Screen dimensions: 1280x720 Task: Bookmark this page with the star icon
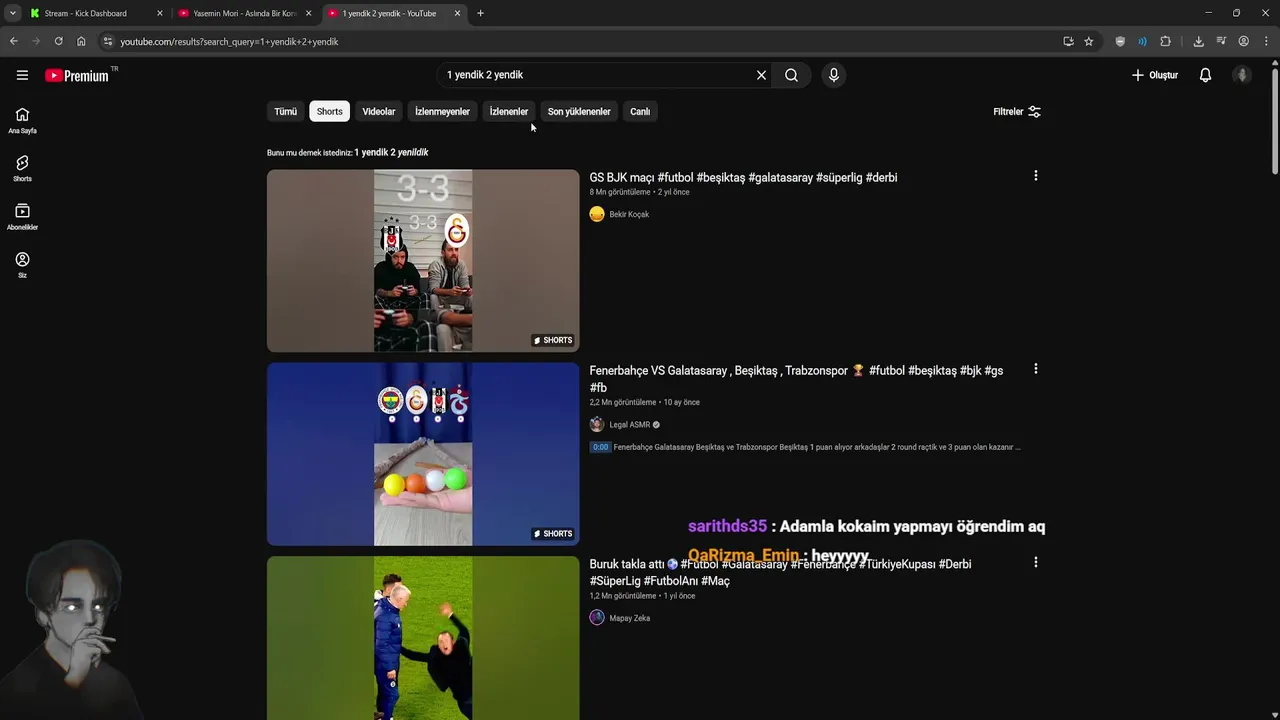[x=1089, y=41]
